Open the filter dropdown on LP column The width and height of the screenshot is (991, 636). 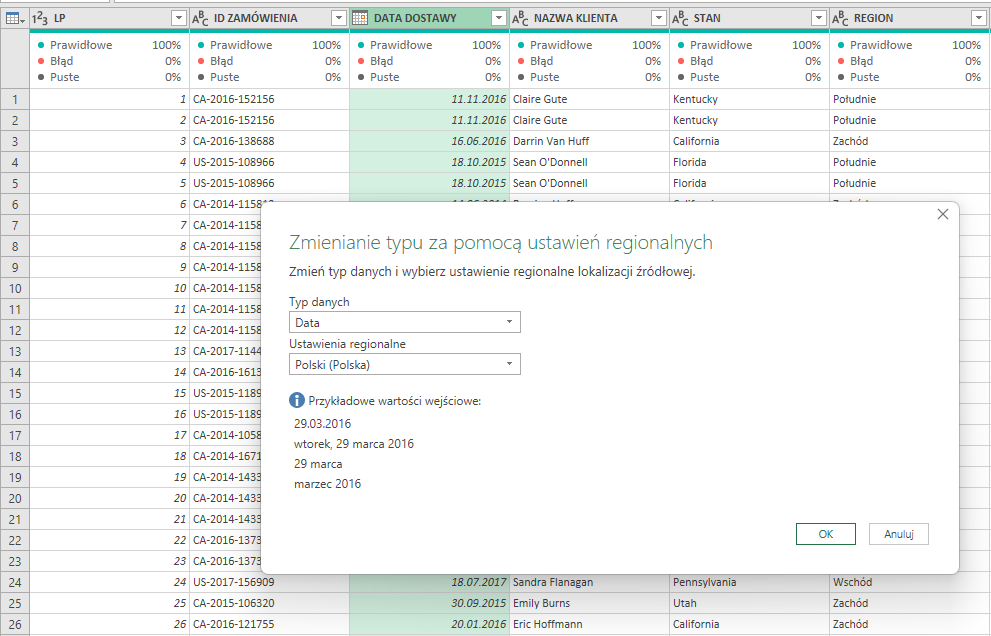tap(178, 17)
